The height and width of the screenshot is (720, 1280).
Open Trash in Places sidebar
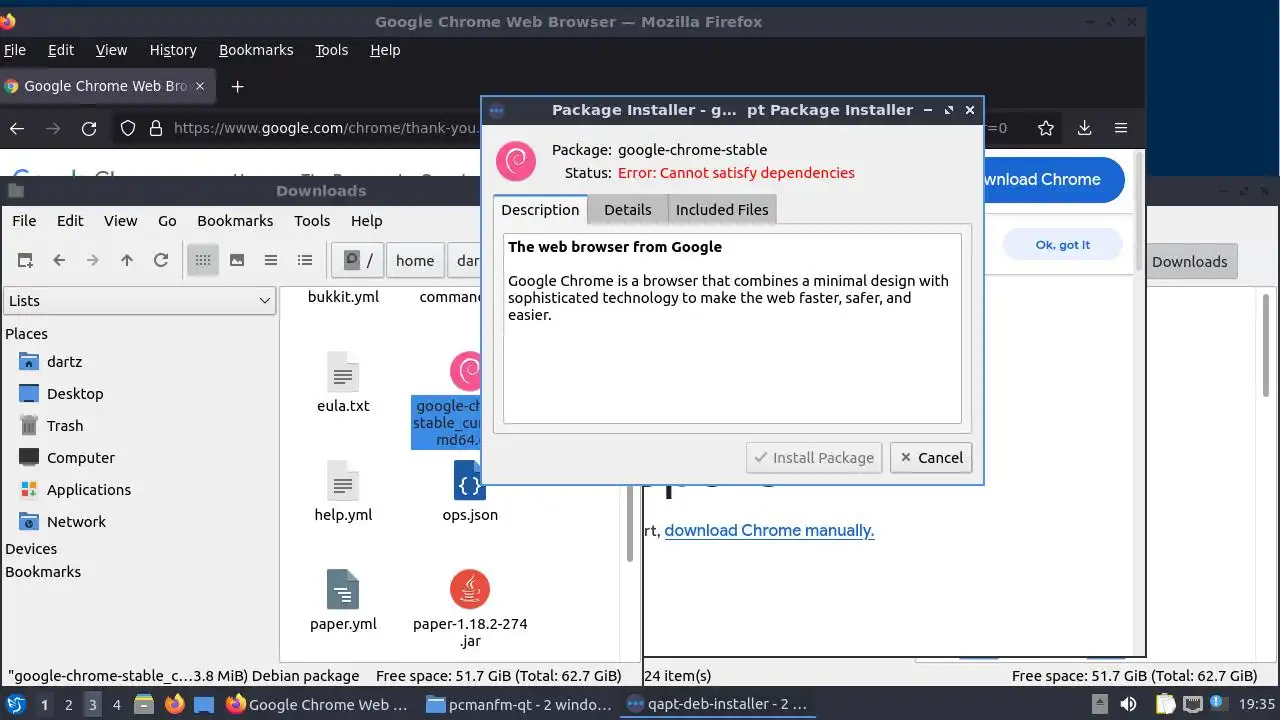pos(65,426)
